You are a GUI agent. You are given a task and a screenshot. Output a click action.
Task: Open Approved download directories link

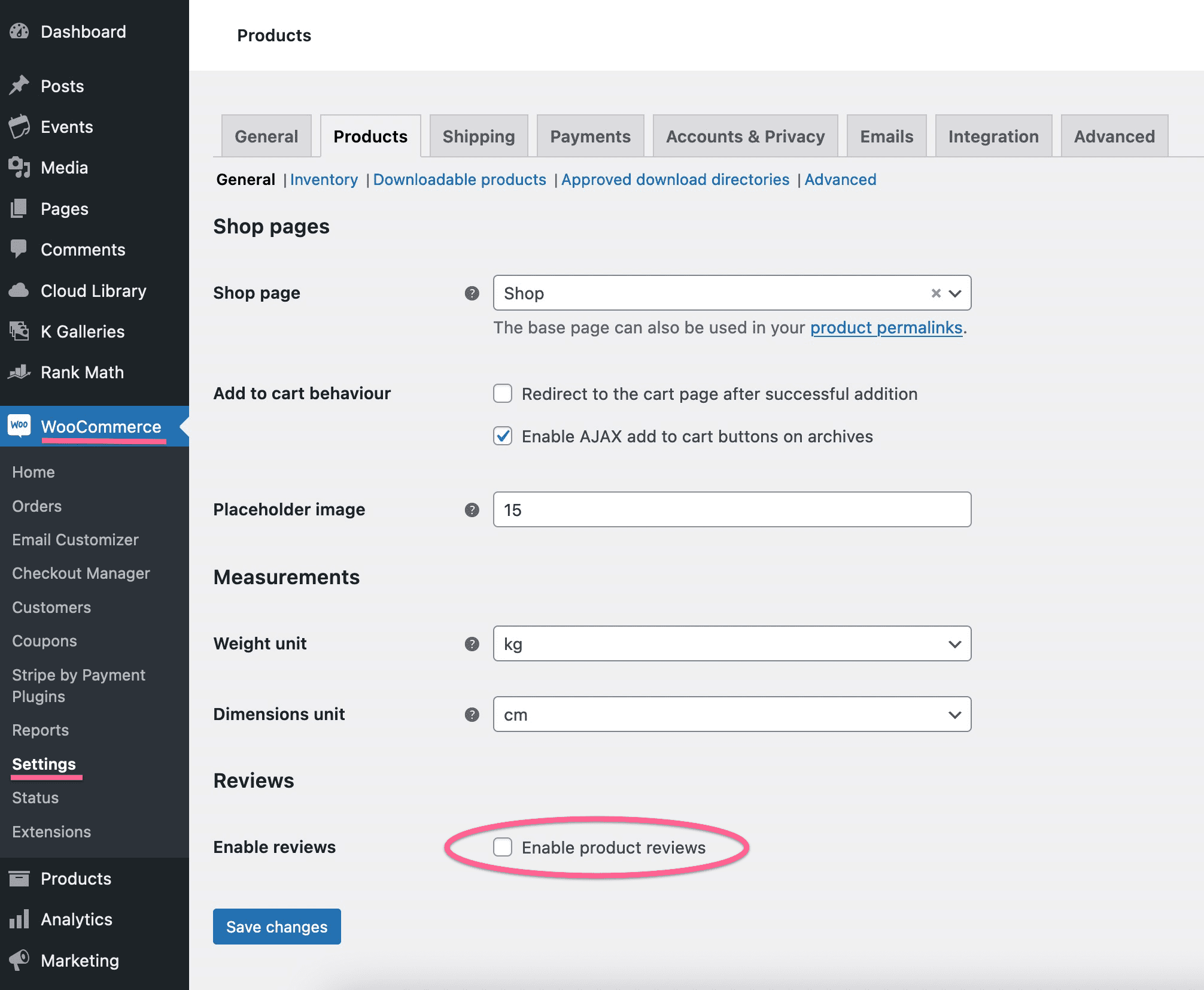[675, 180]
